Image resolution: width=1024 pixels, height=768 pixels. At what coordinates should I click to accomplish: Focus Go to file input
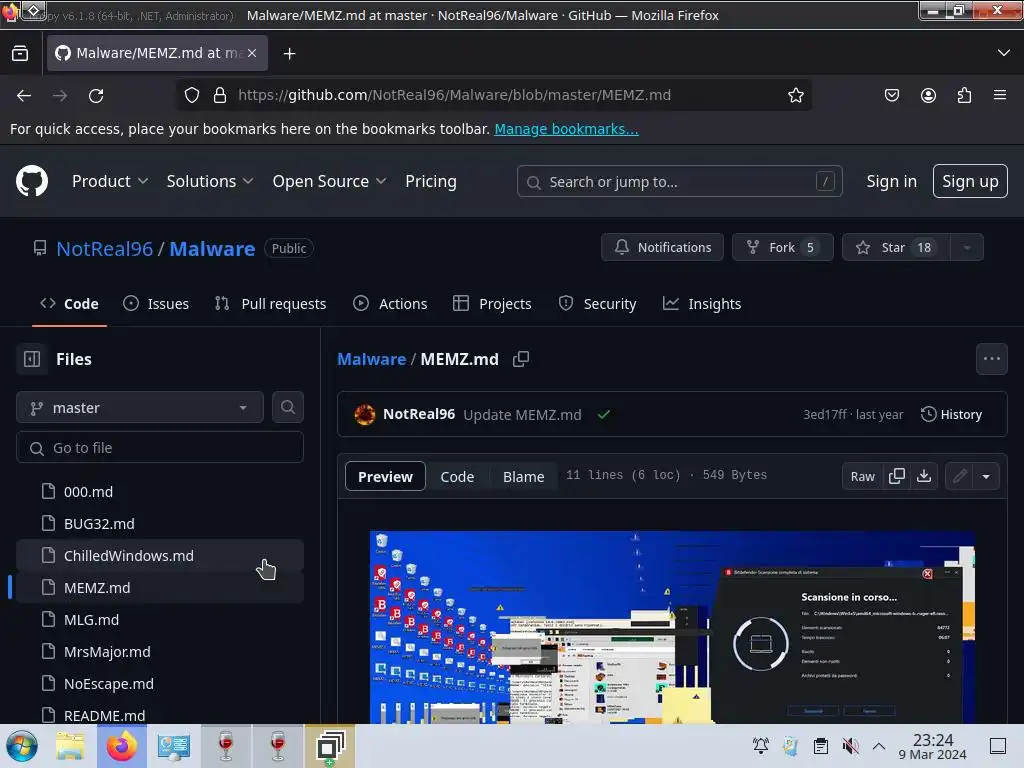pyautogui.click(x=160, y=448)
